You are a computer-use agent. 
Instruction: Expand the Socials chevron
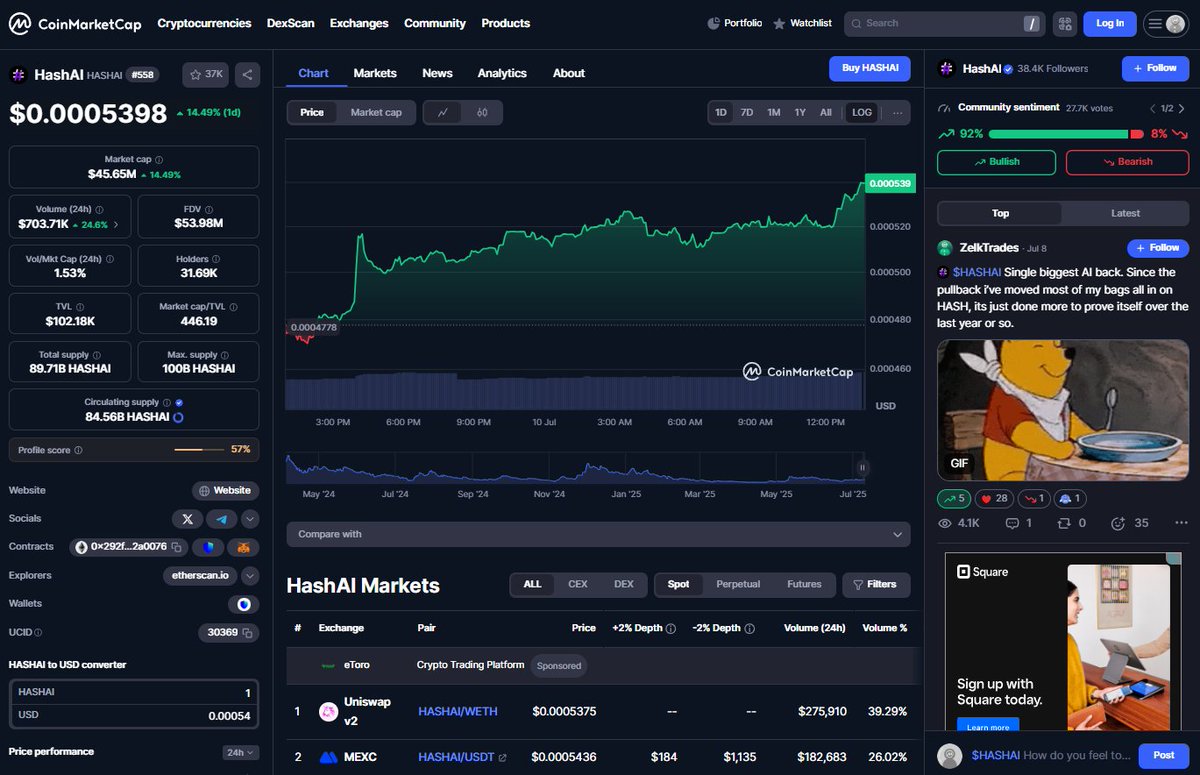[x=250, y=519]
